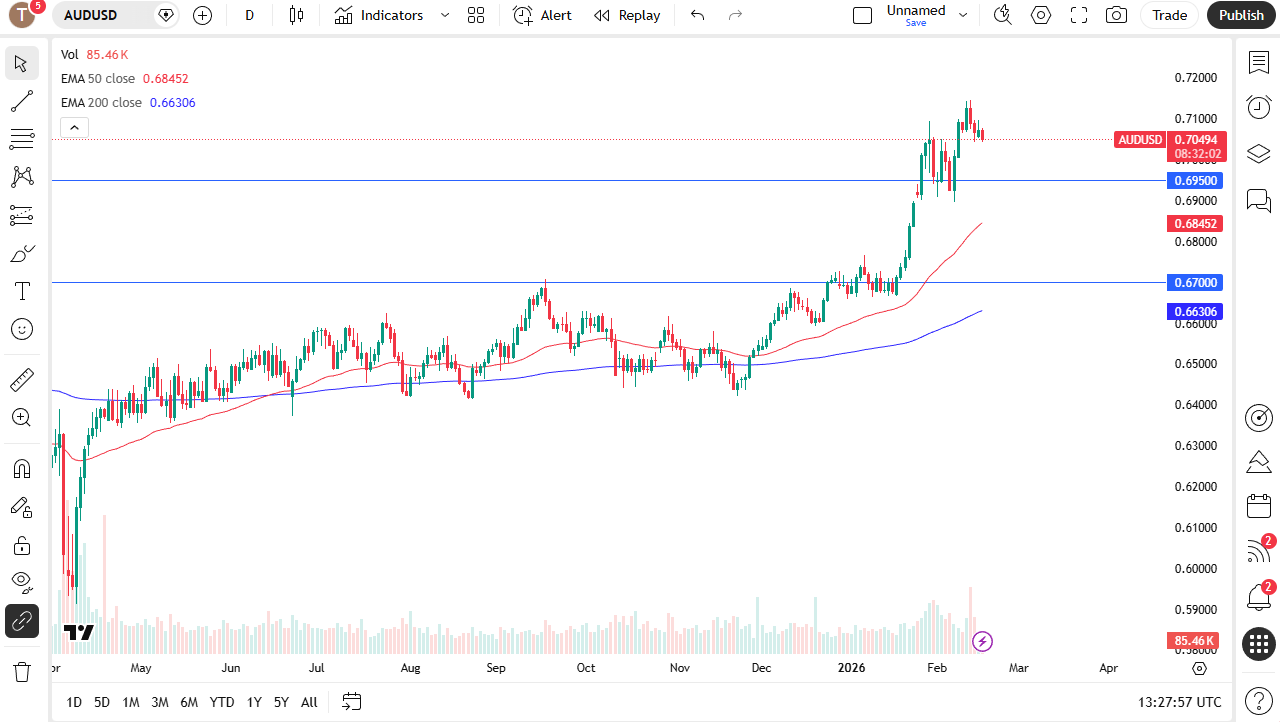1280x722 pixels.
Task: Toggle stay in drawing mode pencil-lock
Action: 22,507
